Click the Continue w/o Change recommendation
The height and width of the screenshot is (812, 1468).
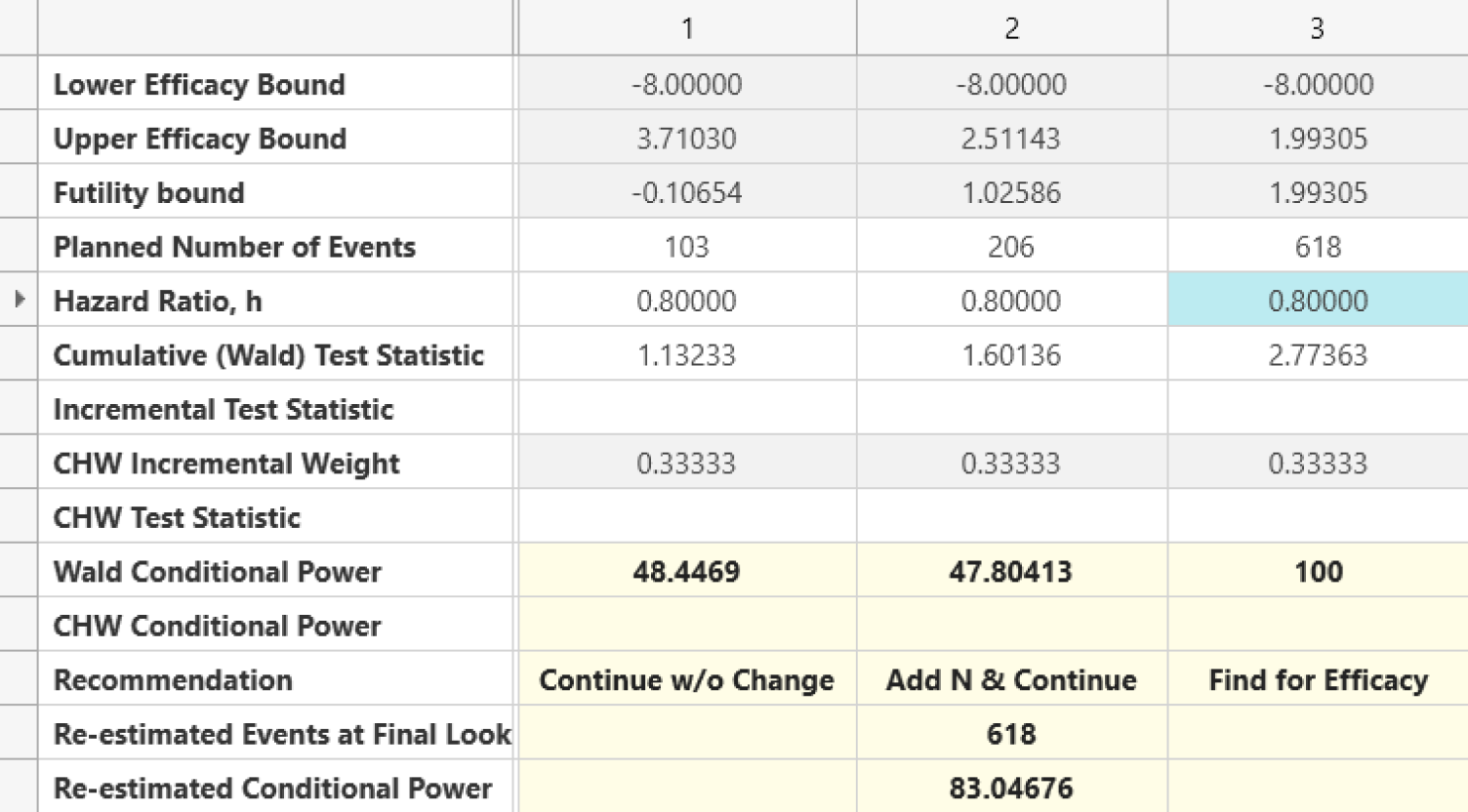click(x=687, y=680)
